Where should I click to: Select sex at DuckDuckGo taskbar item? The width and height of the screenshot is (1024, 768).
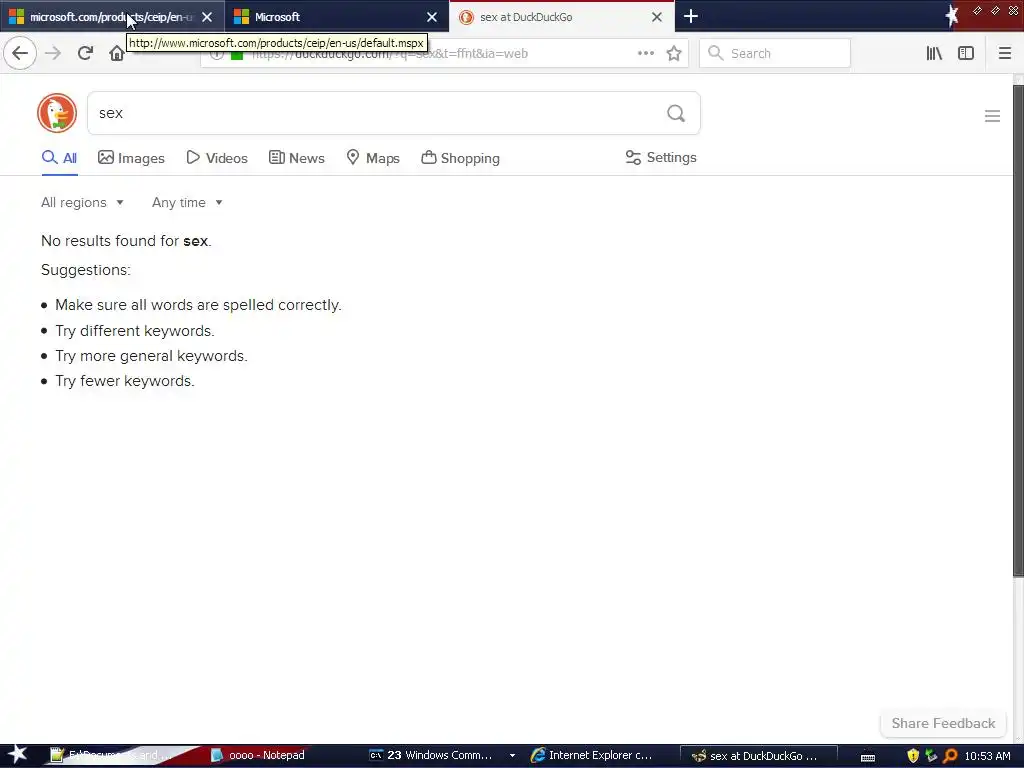tap(758, 756)
